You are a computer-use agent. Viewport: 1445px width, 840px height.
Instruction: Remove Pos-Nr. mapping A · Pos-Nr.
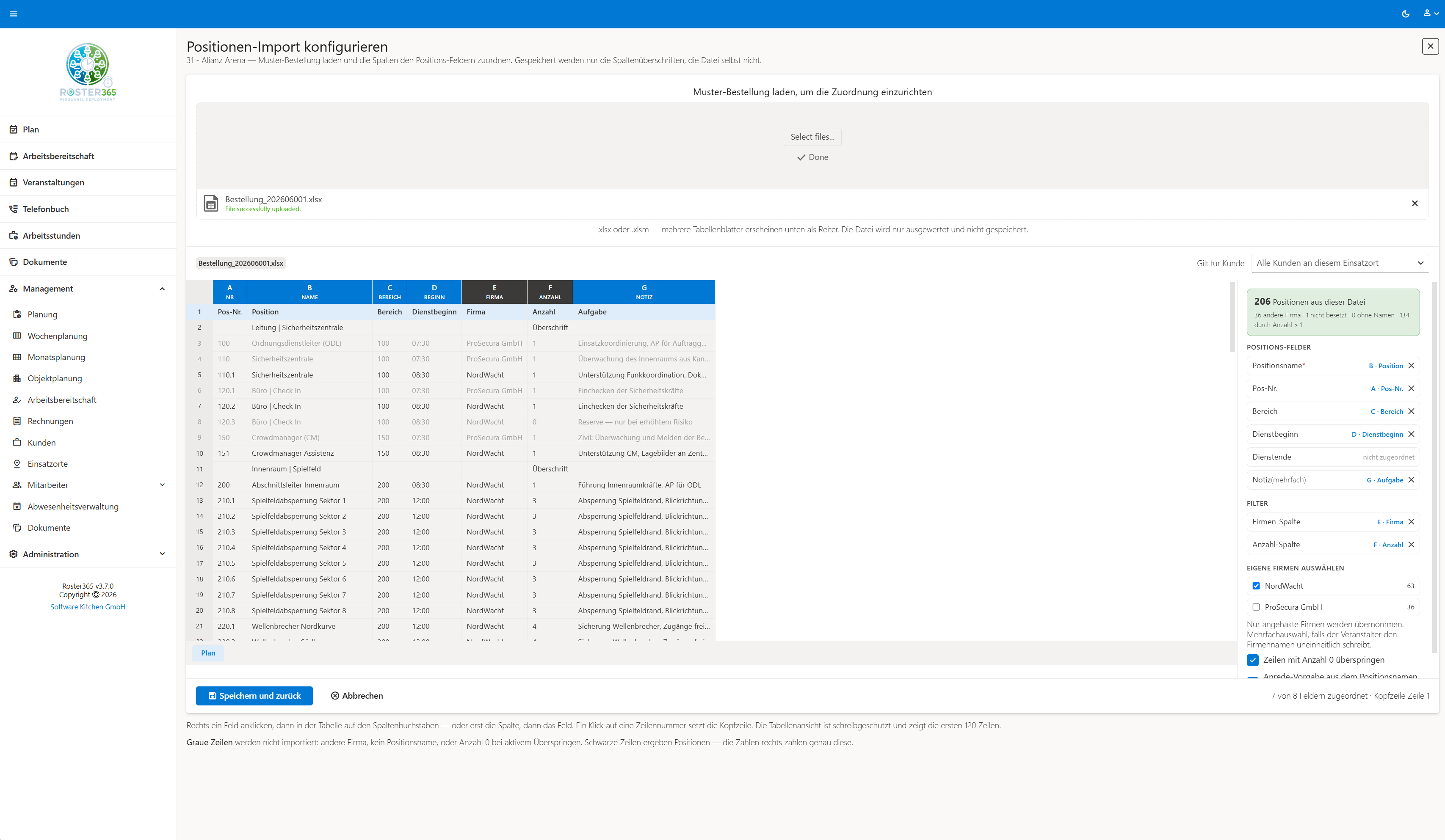click(x=1411, y=388)
